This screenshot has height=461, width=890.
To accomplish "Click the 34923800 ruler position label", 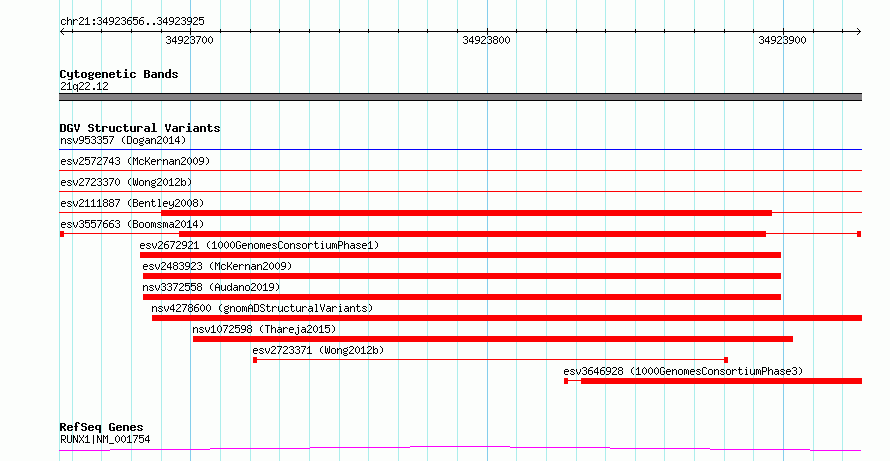I will 486,40.
